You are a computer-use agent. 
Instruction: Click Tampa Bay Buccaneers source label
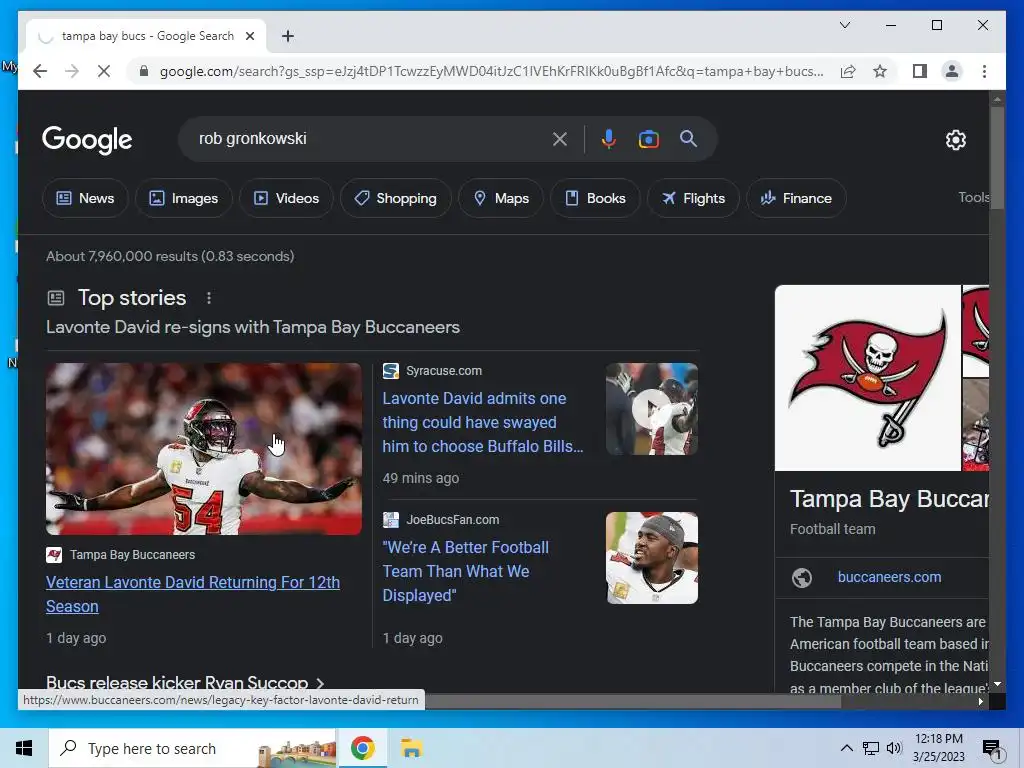click(133, 554)
